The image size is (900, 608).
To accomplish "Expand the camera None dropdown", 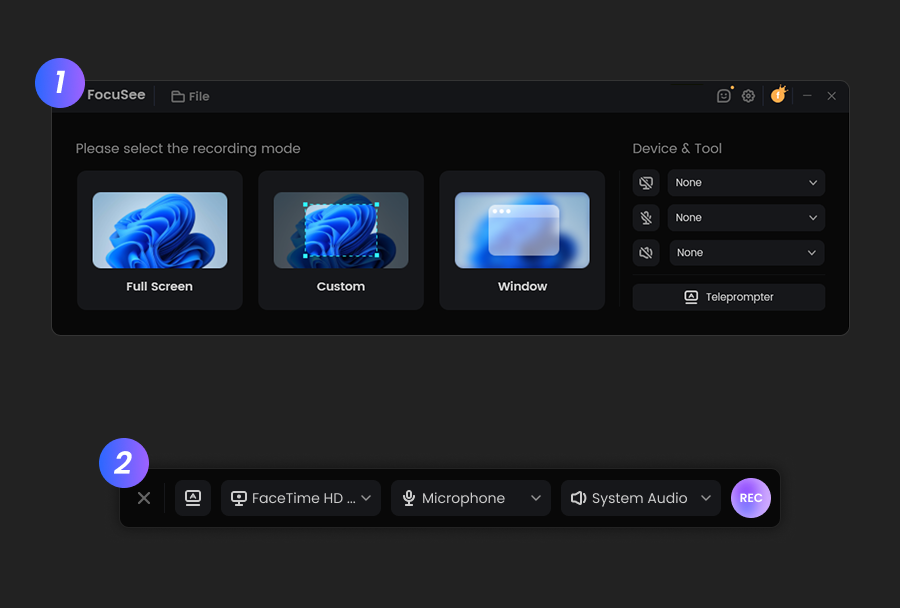I will 746,183.
